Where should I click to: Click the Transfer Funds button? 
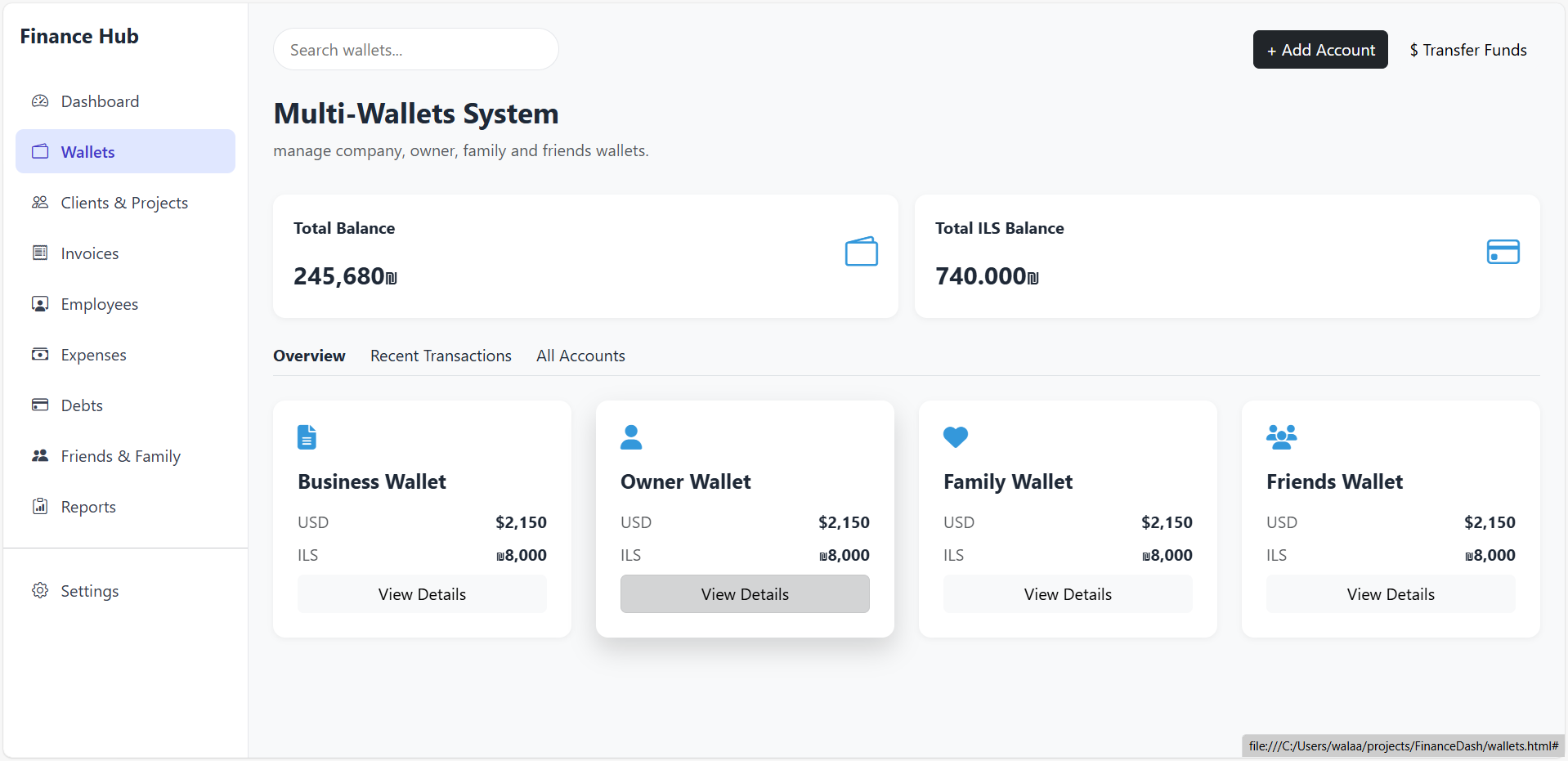[x=1468, y=50]
